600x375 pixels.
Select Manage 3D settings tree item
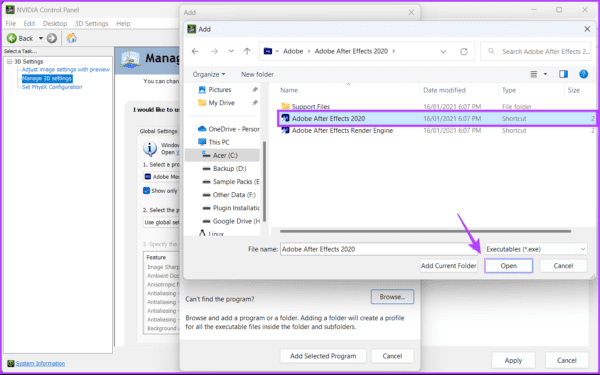tap(47, 78)
